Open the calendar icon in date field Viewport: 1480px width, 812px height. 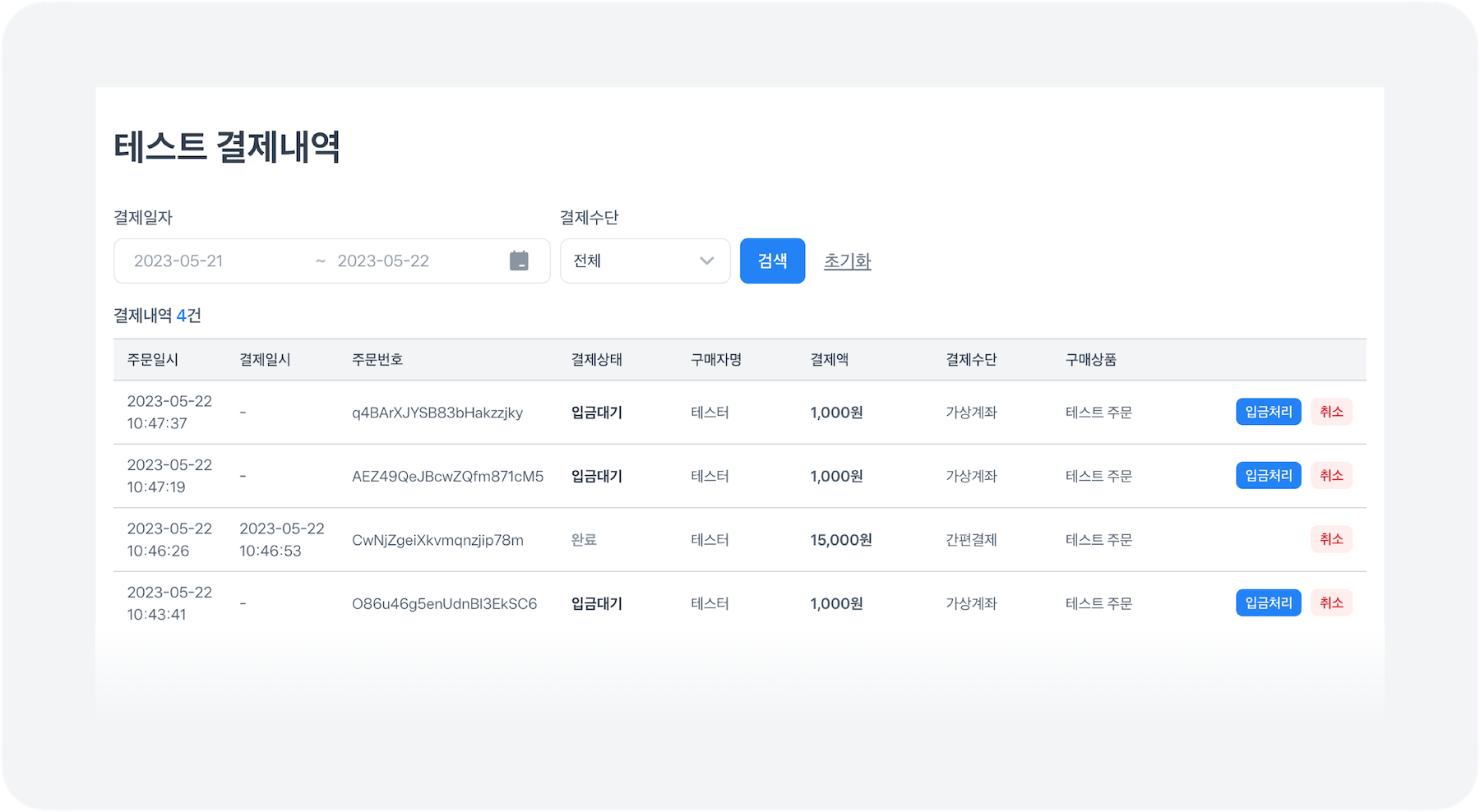click(519, 261)
